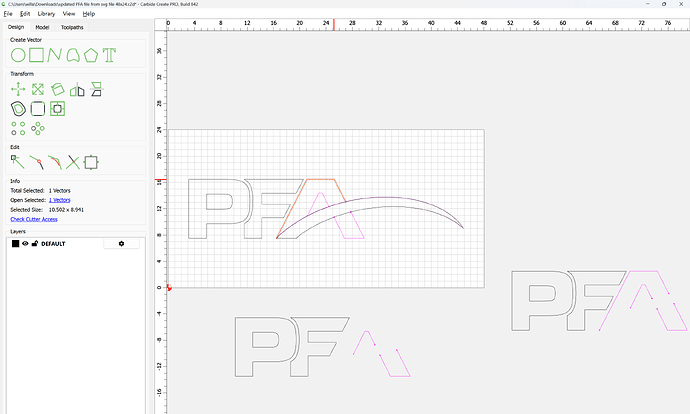Toggle visibility of the DEFAULT layer
The image size is (690, 414).
pos(25,243)
